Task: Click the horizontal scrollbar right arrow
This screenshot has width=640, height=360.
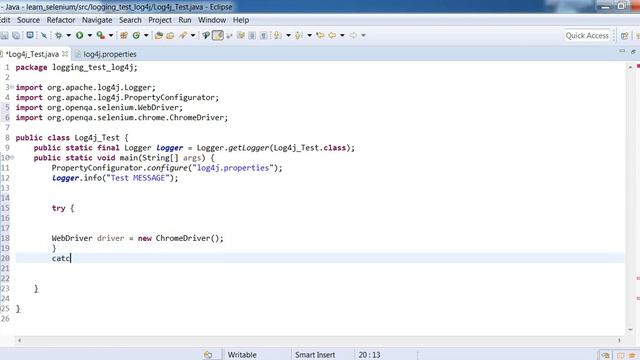Action: 619,340
